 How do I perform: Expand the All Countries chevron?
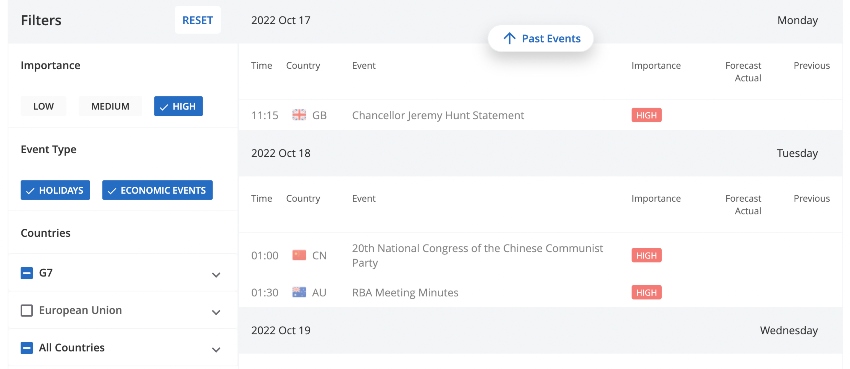click(216, 349)
